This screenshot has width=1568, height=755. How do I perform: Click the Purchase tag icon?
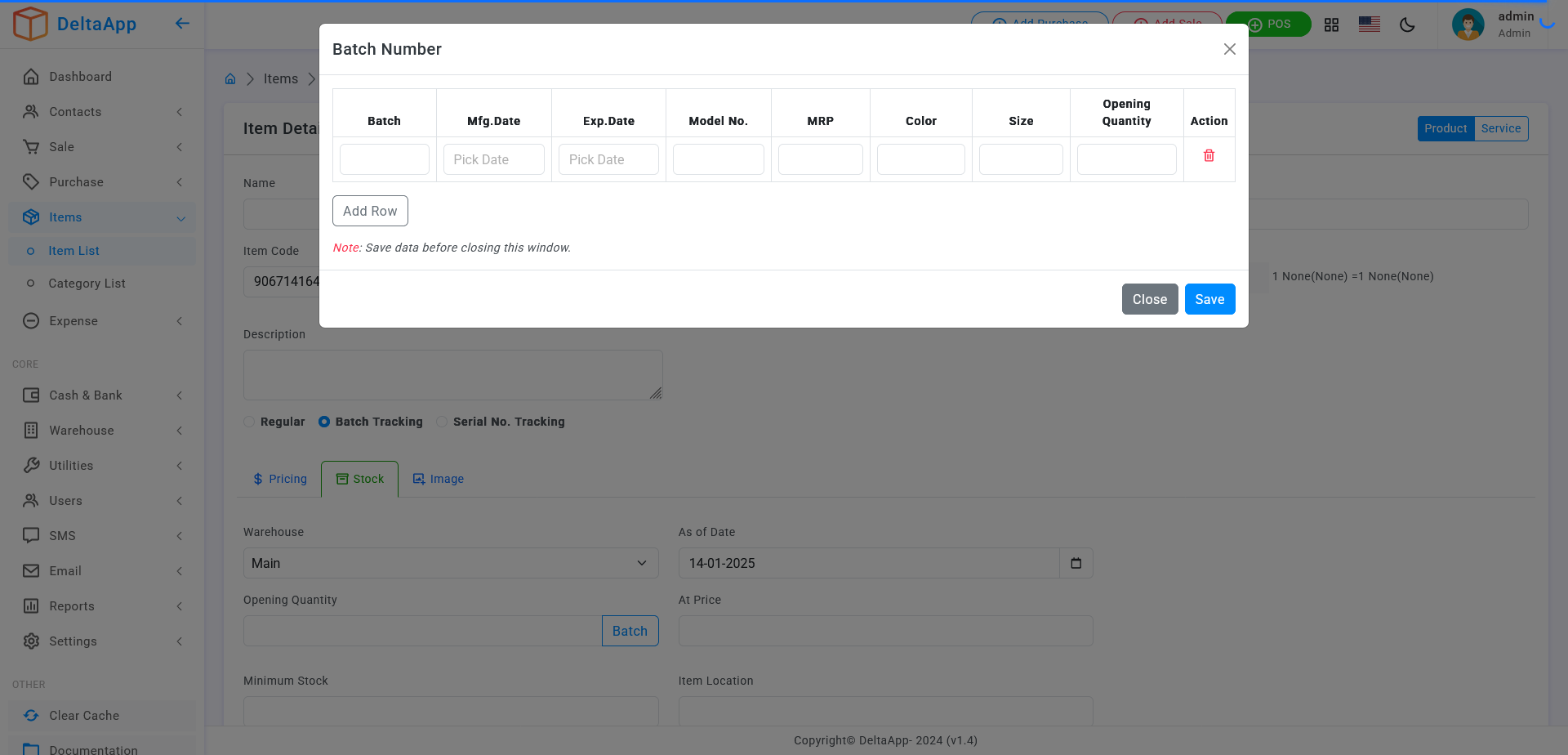click(x=31, y=182)
